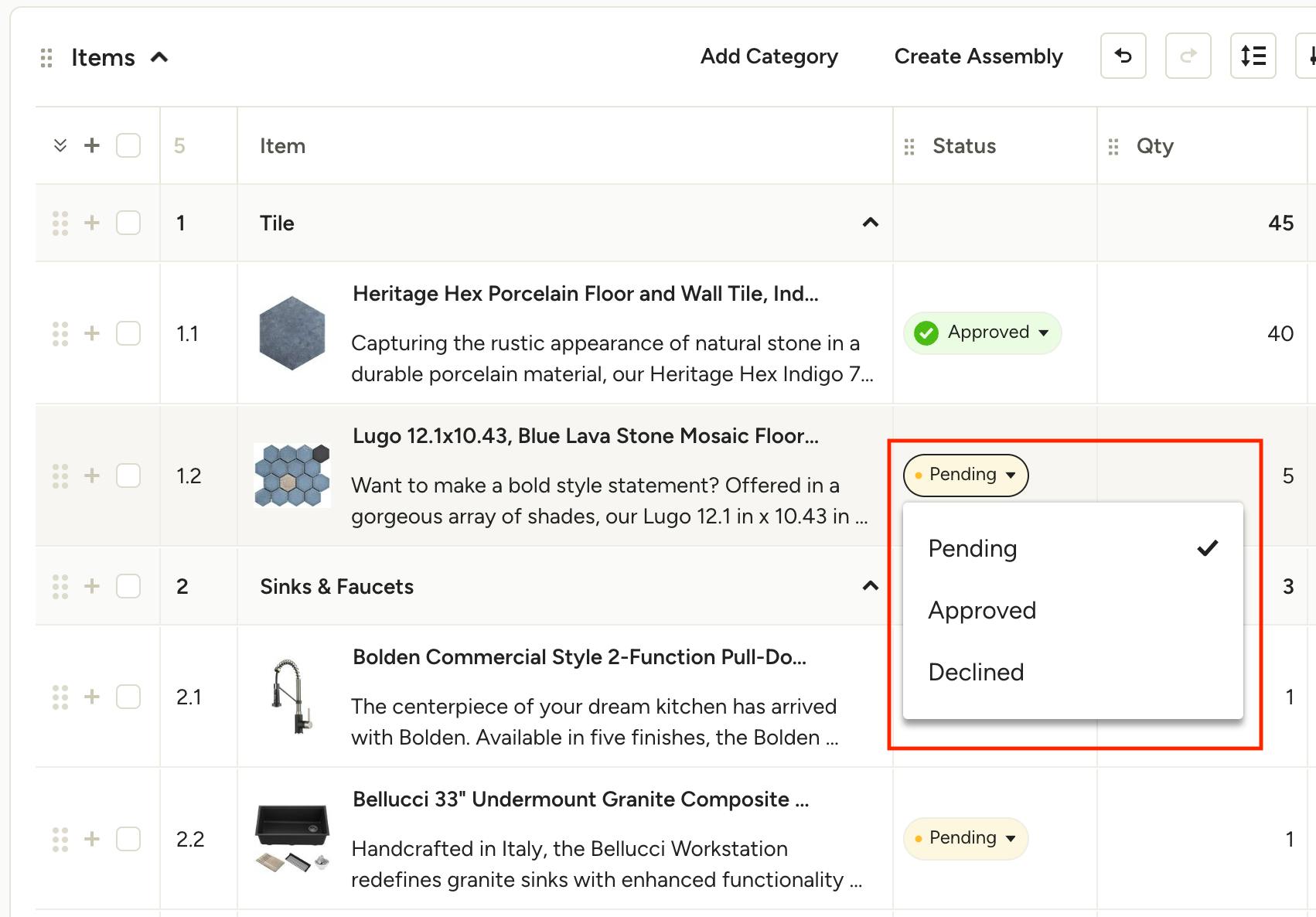Tick the select-all checkbox in header
The image size is (1316, 917).
(x=128, y=145)
